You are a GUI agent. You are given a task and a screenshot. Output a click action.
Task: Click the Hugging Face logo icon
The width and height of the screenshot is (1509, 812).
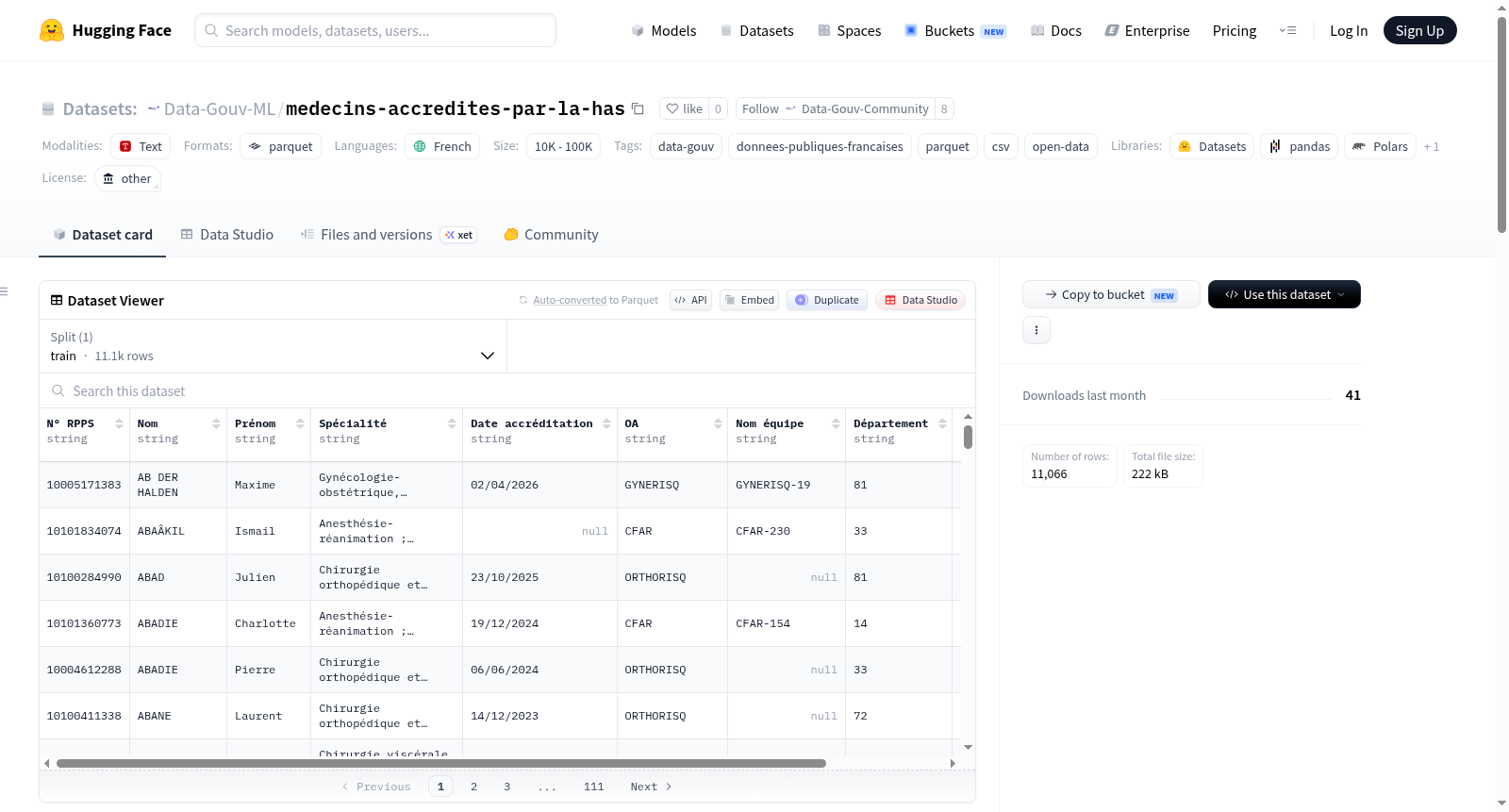(52, 30)
